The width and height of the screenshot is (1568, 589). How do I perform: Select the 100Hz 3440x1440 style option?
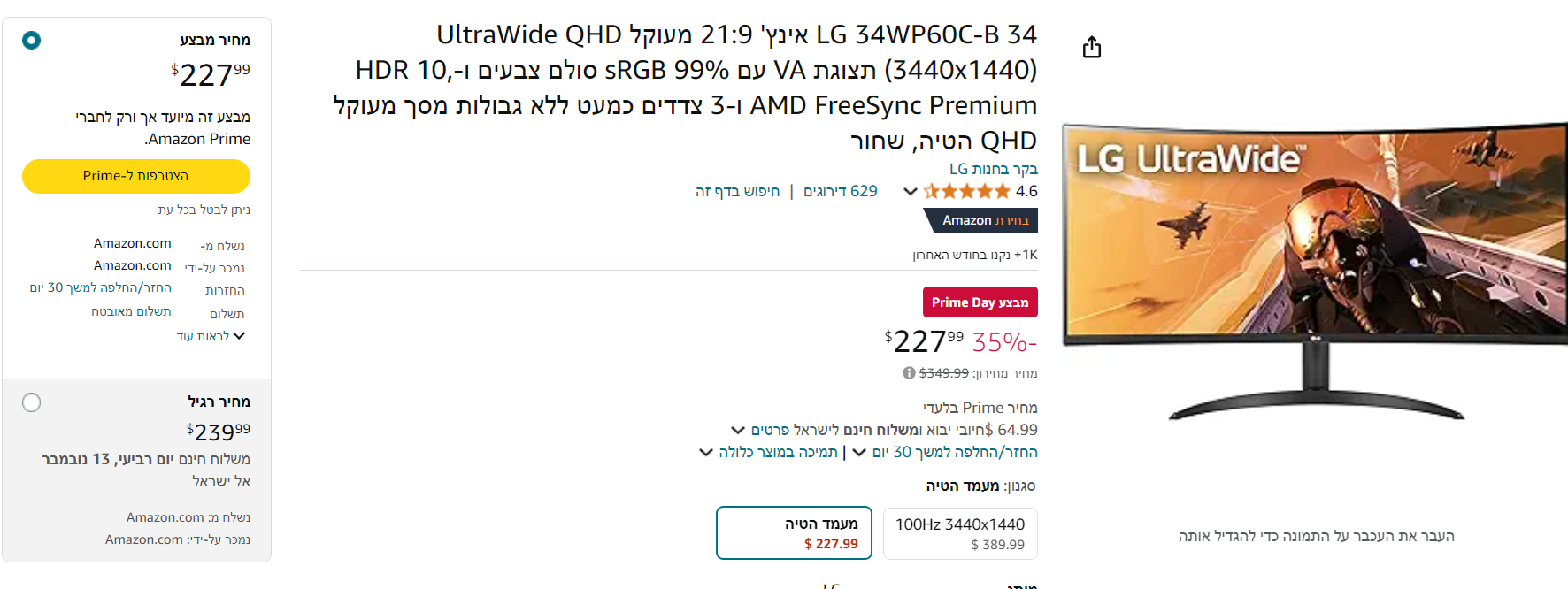click(959, 533)
